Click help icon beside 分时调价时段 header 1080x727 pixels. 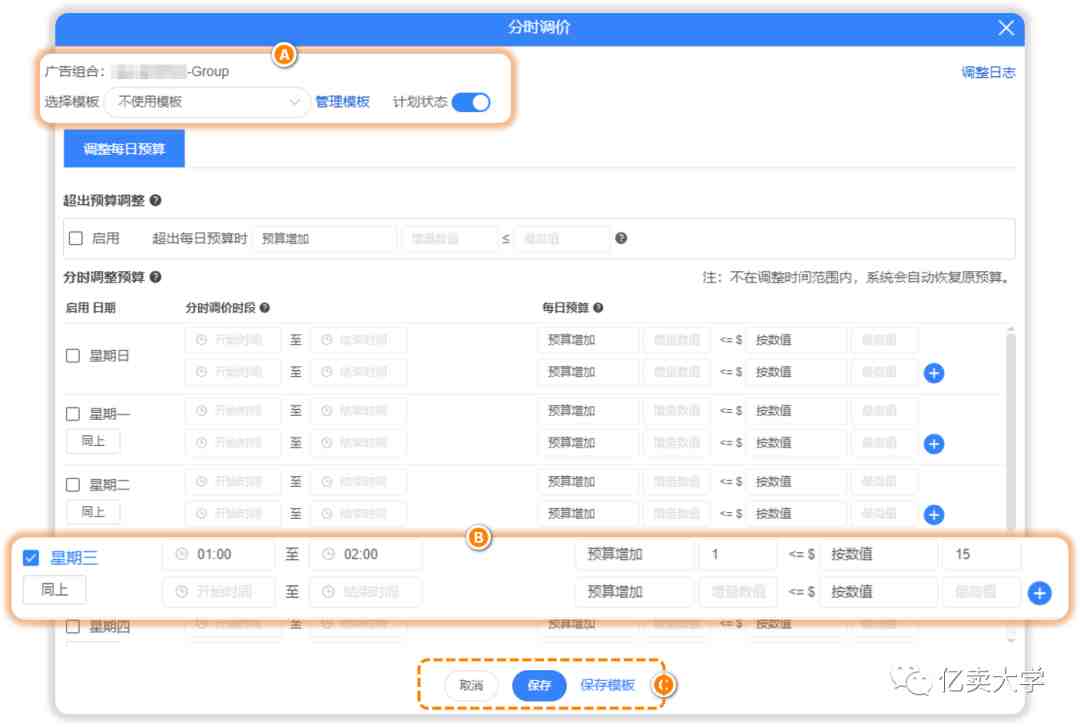click(264, 308)
